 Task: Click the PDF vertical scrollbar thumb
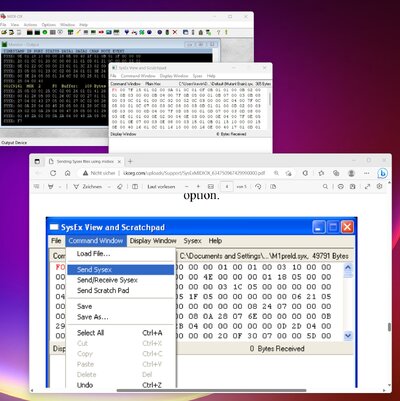[x=389, y=327]
